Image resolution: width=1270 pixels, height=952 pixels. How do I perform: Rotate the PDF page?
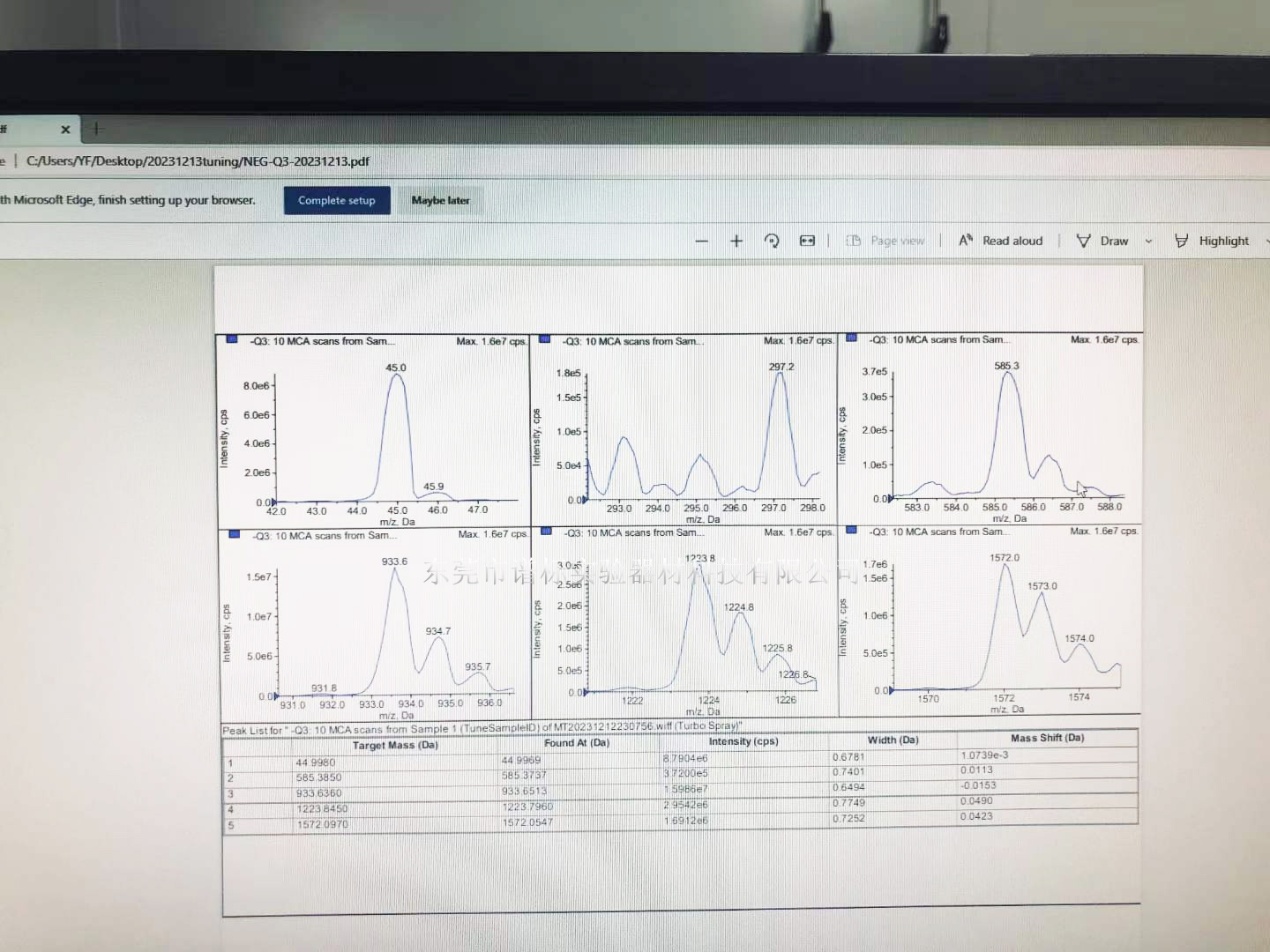pos(772,241)
